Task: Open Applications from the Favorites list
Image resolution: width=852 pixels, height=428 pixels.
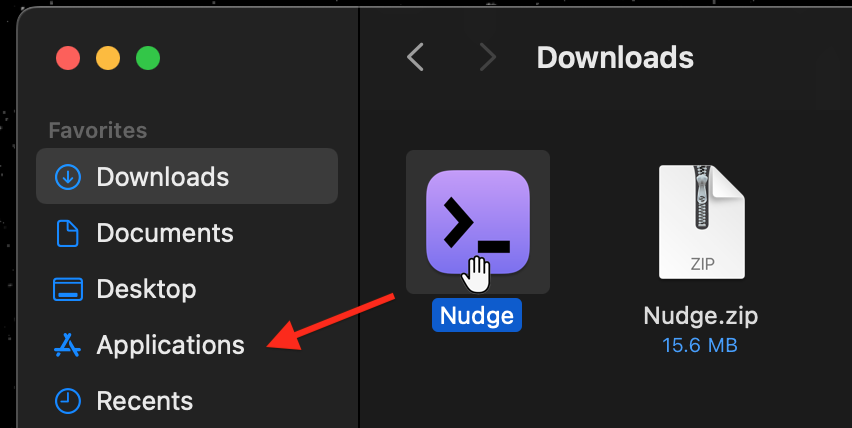Action: [170, 345]
